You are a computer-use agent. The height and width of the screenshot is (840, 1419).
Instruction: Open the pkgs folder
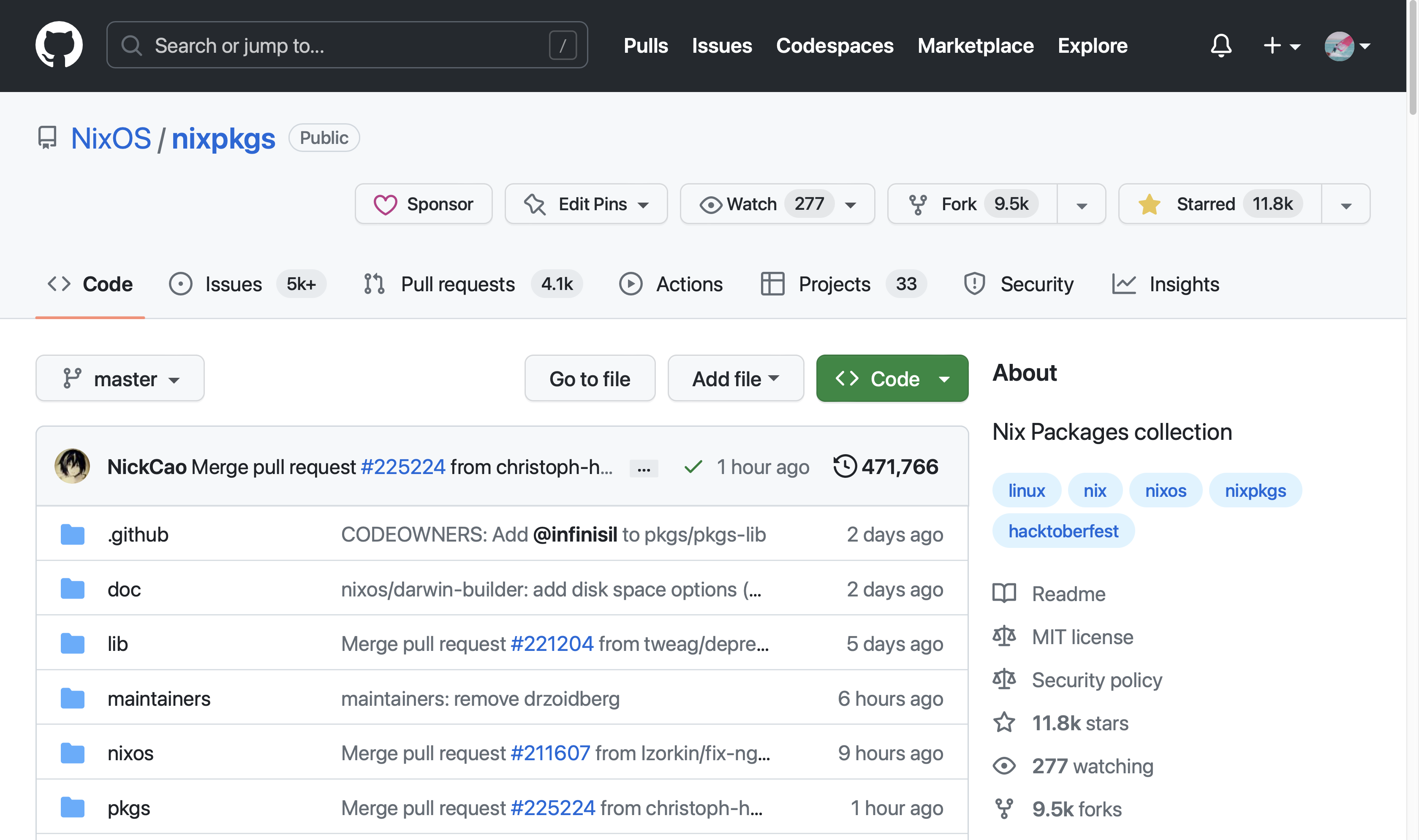(129, 808)
